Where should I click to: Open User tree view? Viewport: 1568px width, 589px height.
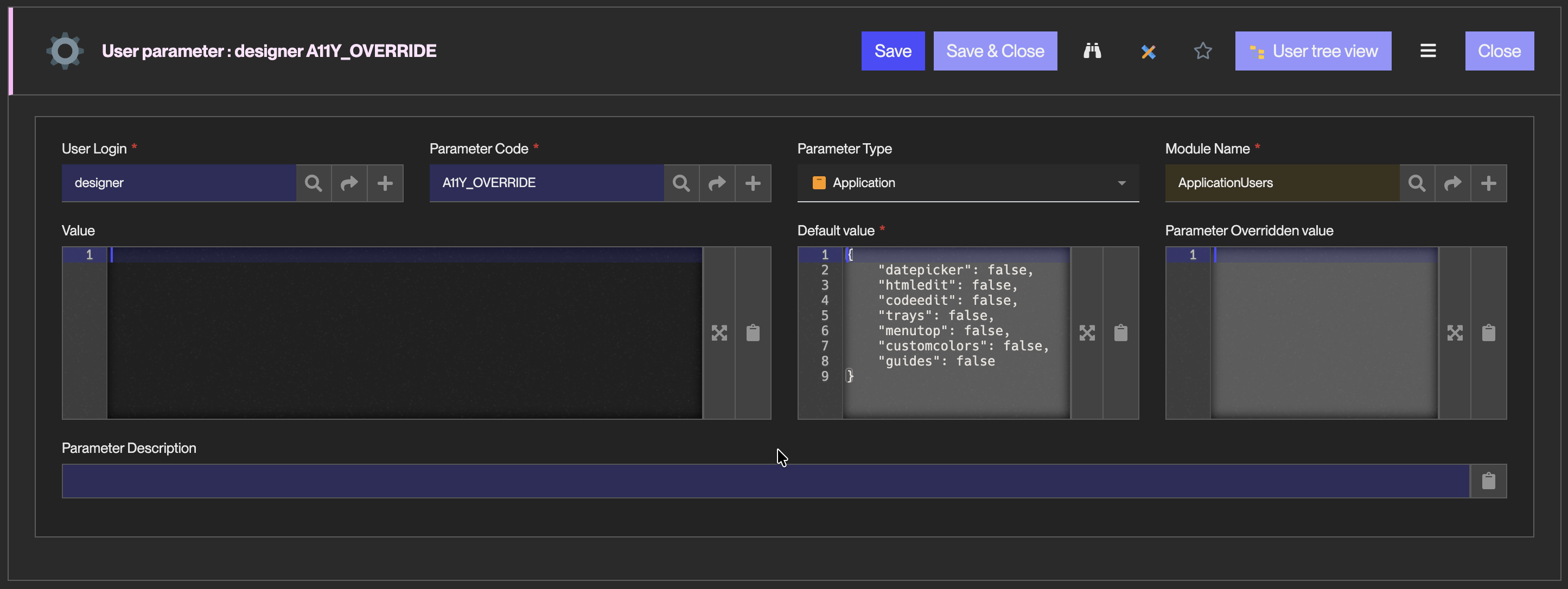point(1313,51)
